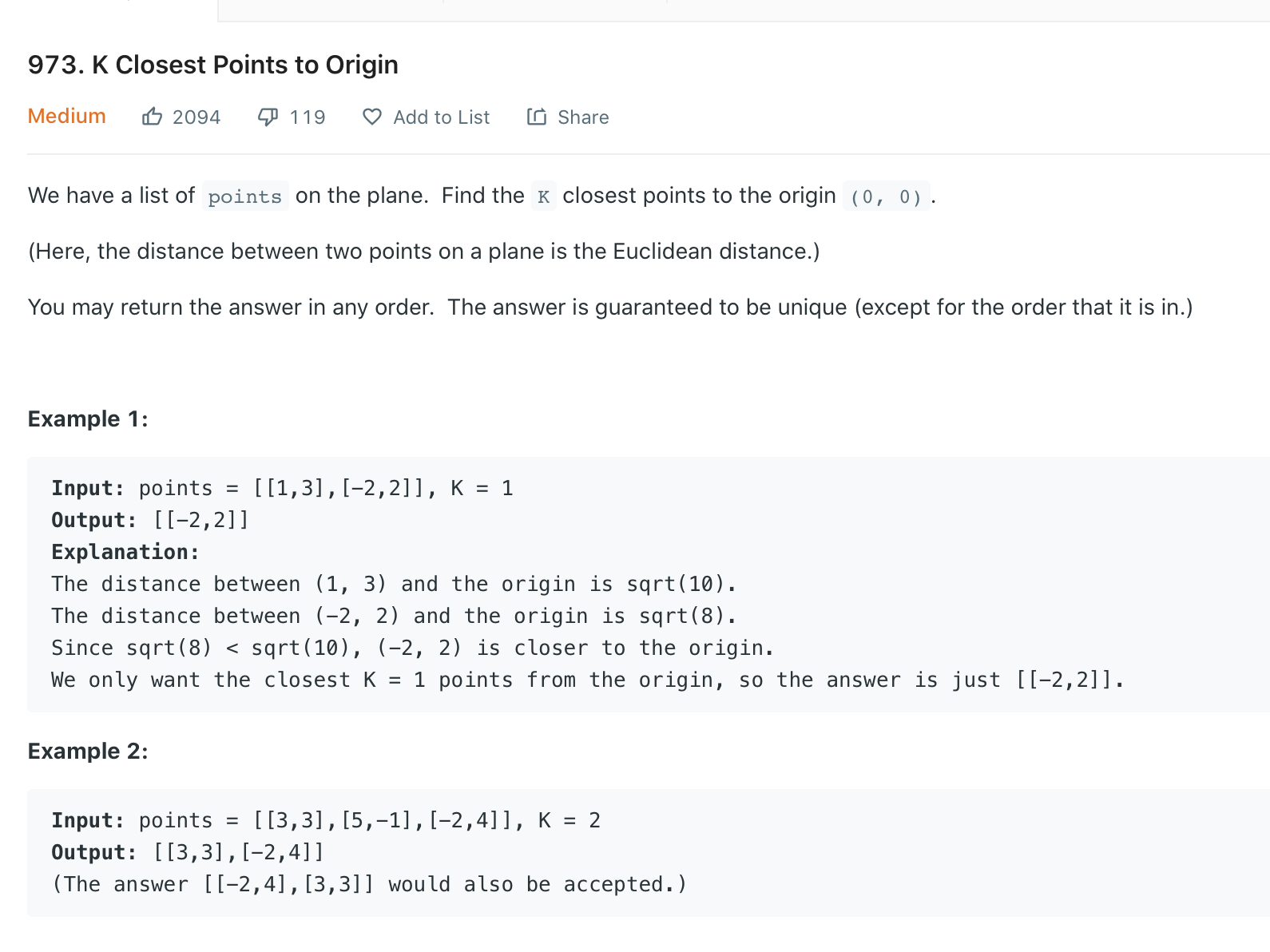The height and width of the screenshot is (952, 1270).
Task: Click the Example 2 Input line
Action: (x=326, y=820)
